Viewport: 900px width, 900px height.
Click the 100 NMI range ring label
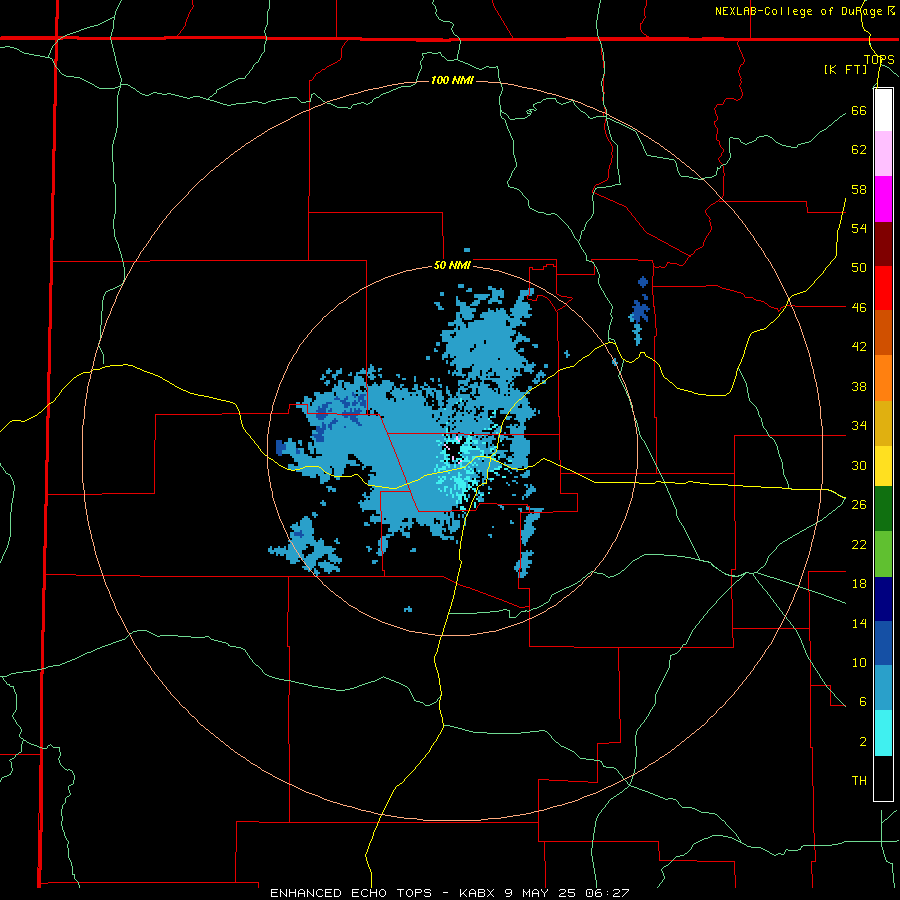pos(452,80)
